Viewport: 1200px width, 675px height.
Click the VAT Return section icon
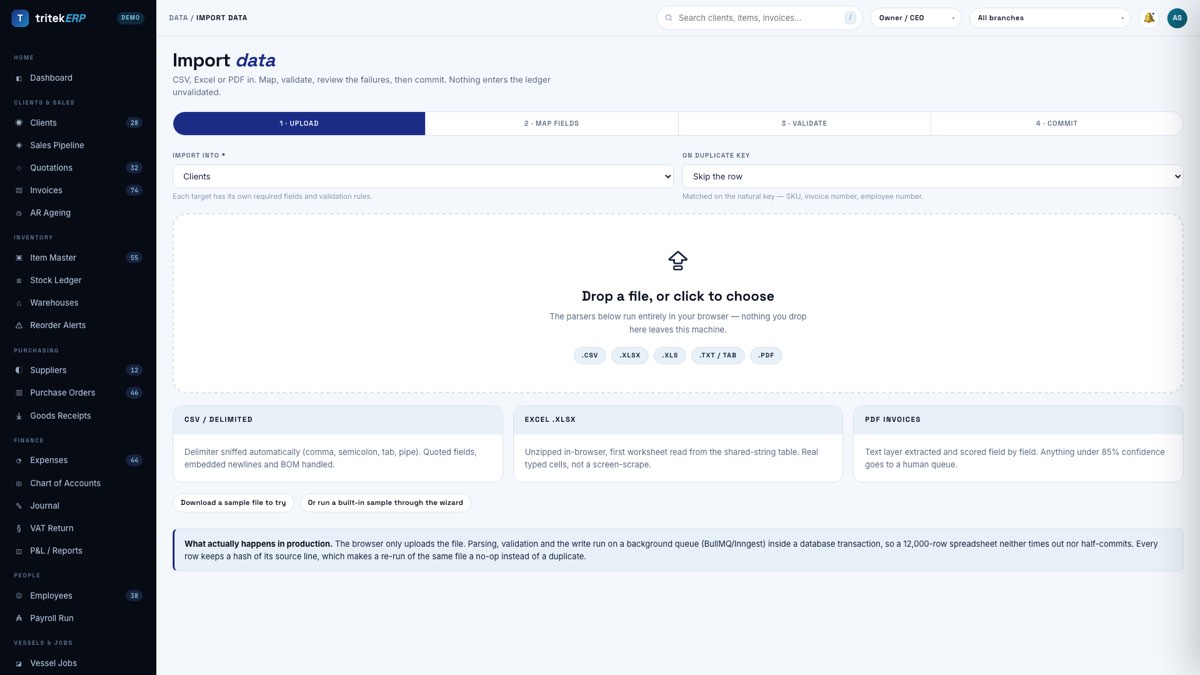click(19, 528)
